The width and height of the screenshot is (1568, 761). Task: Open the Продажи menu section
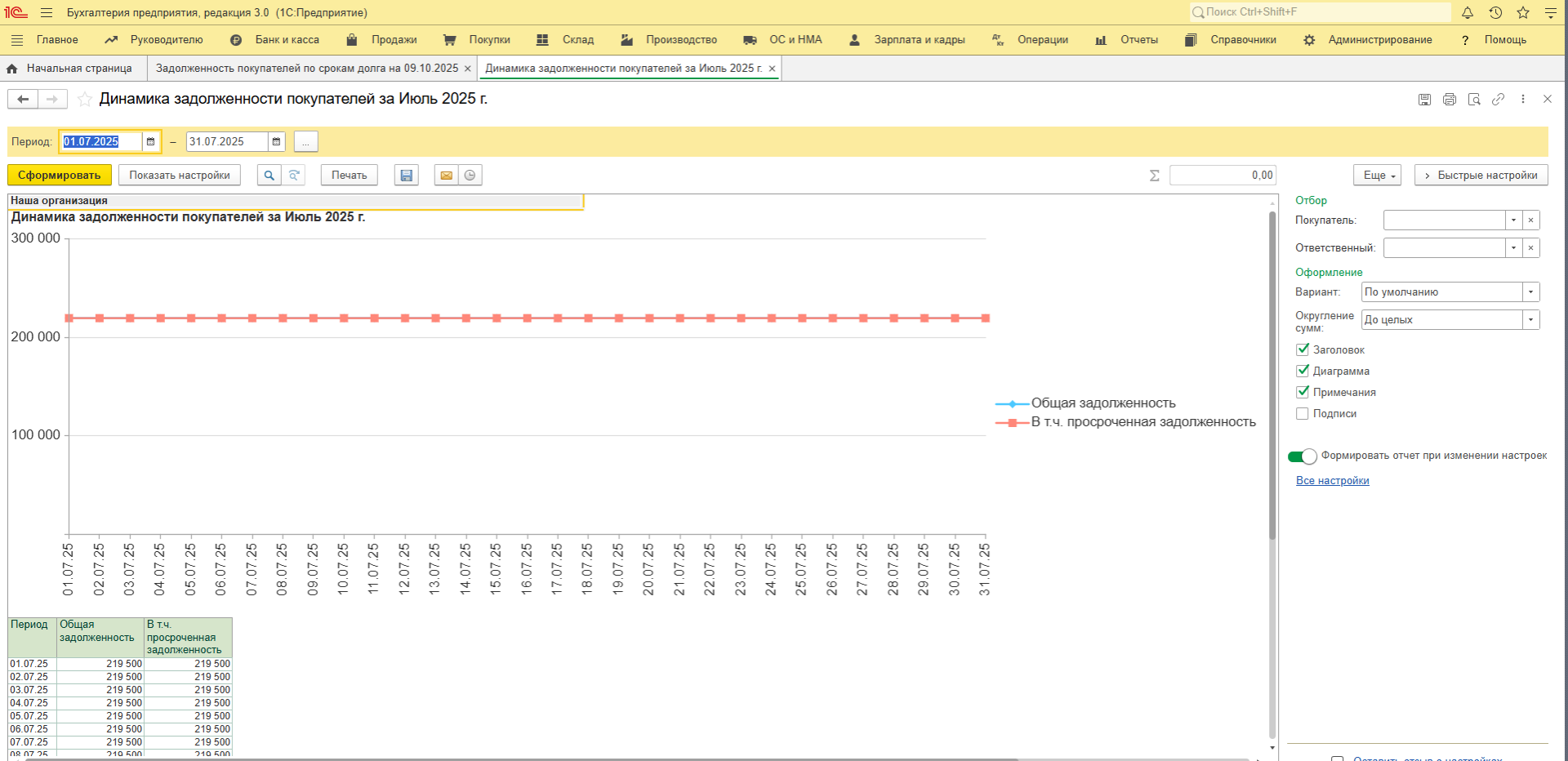click(x=393, y=40)
